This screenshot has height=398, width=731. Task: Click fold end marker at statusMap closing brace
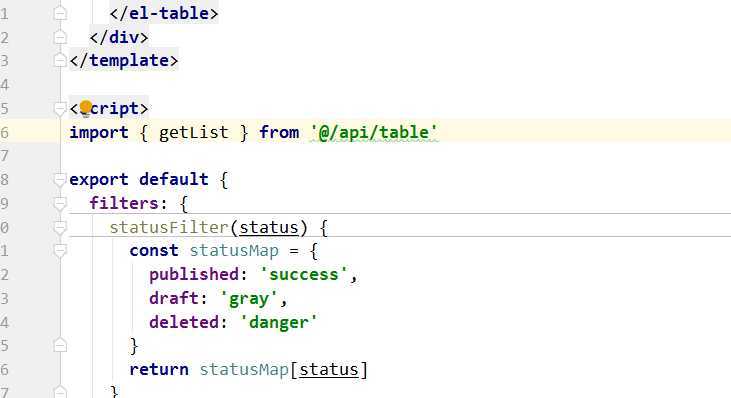[x=60, y=345]
